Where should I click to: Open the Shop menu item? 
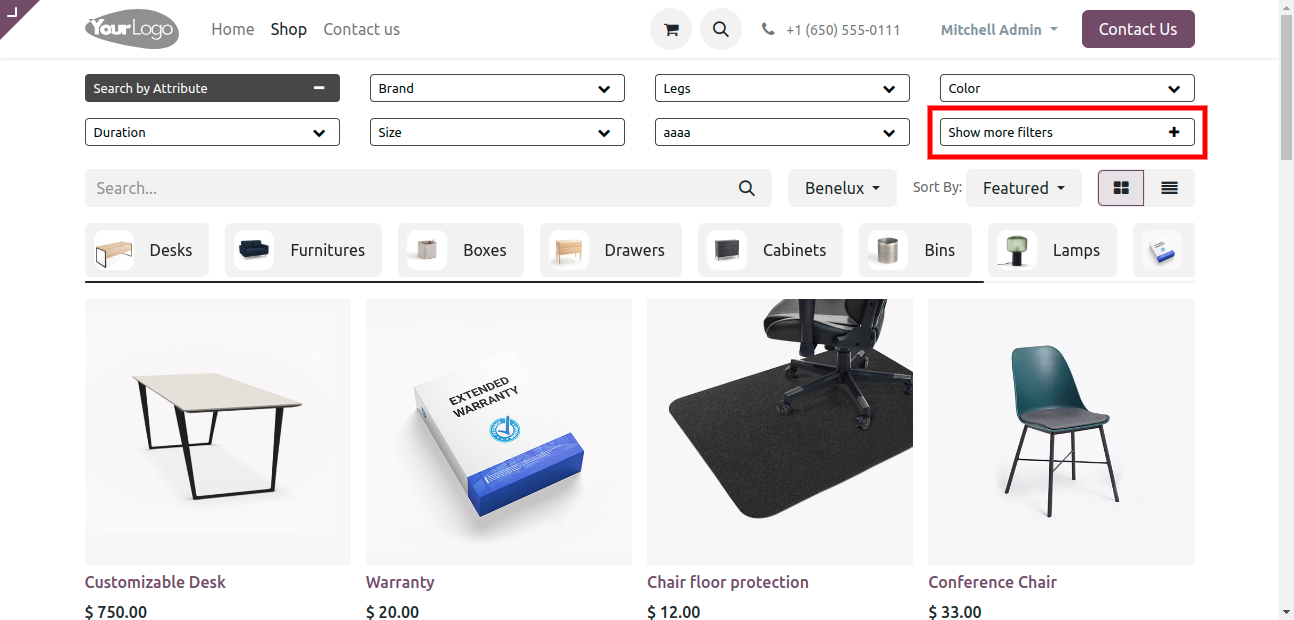pyautogui.click(x=288, y=29)
